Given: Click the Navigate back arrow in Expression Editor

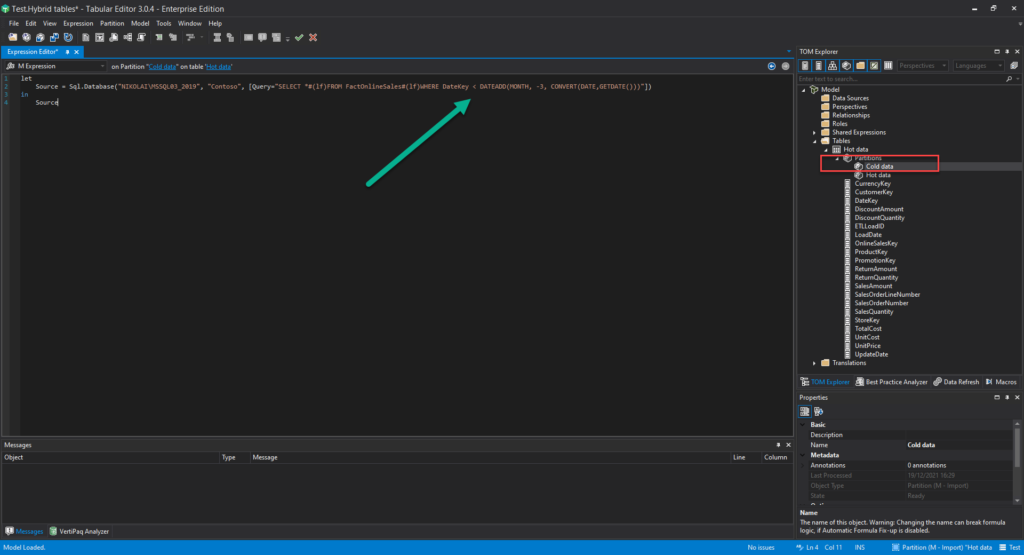Looking at the screenshot, I should pyautogui.click(x=772, y=66).
